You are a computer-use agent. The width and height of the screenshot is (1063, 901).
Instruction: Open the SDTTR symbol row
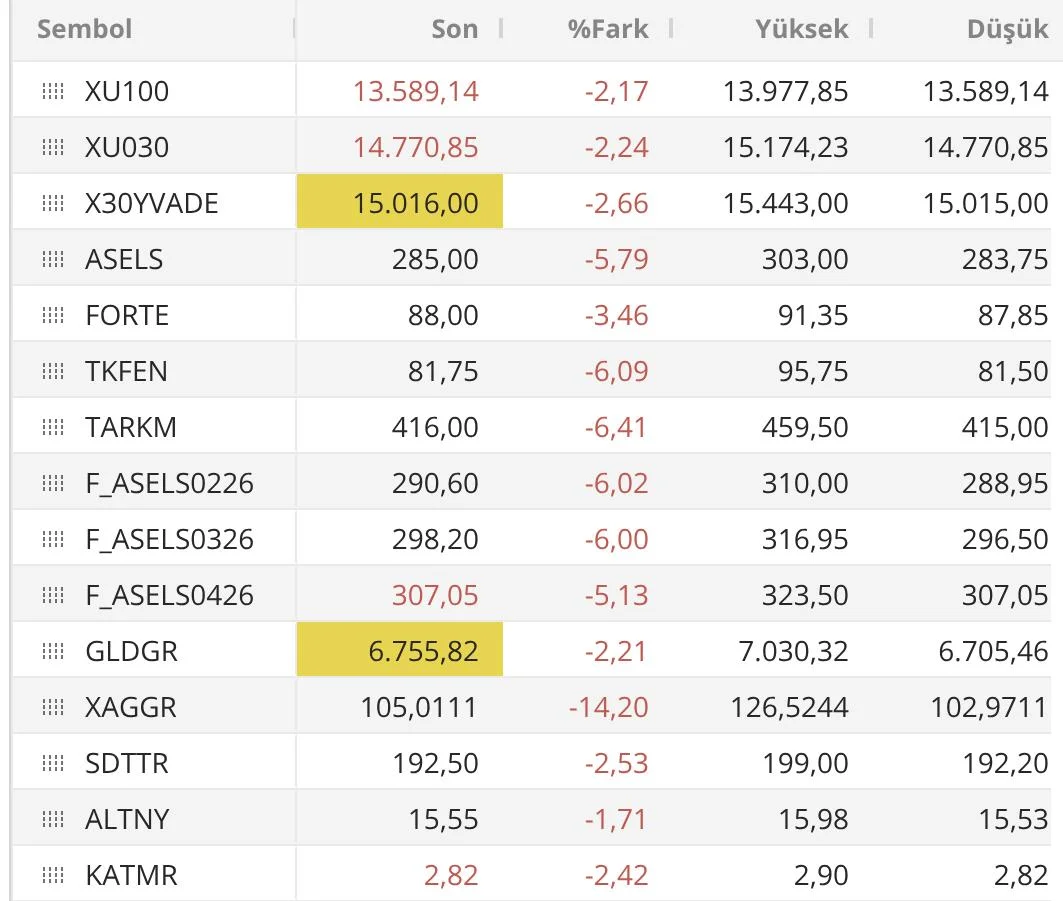[127, 764]
